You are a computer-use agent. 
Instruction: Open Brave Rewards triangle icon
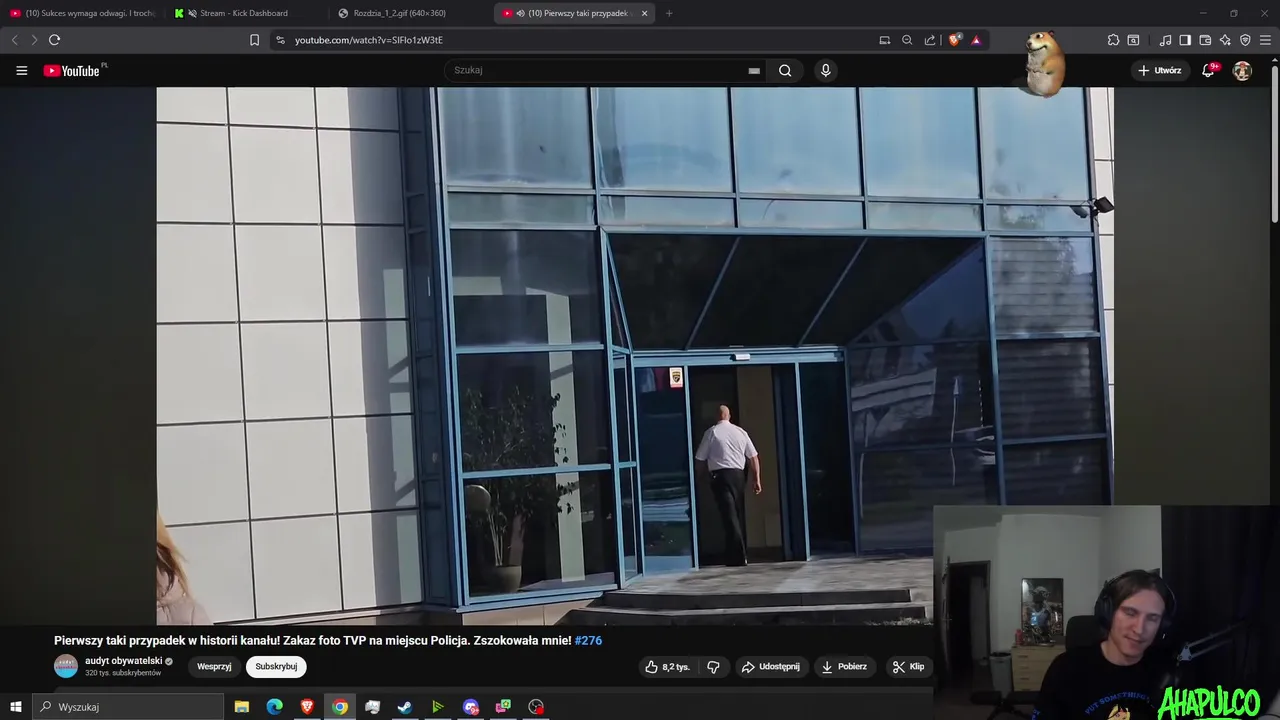[x=976, y=40]
